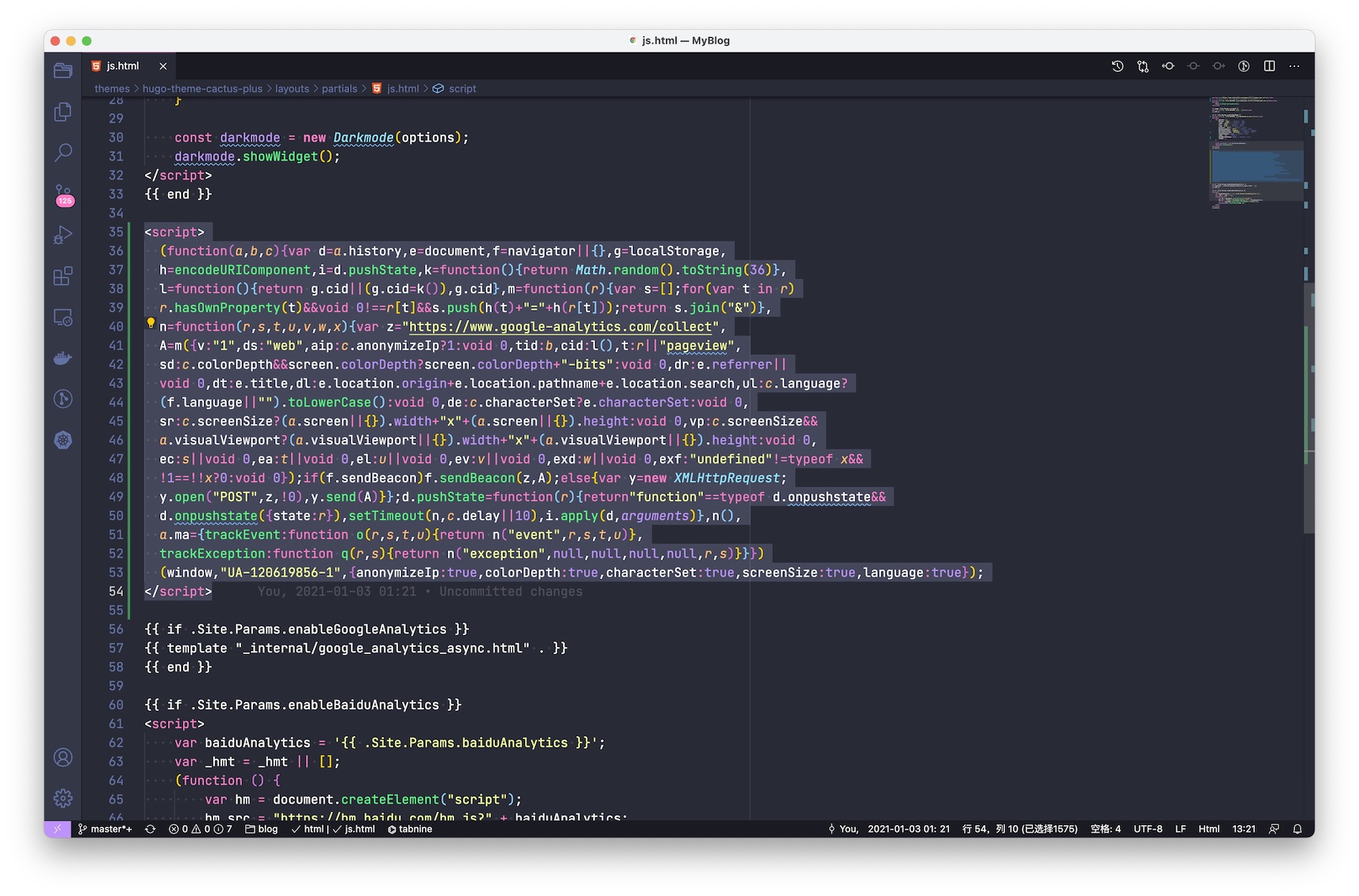Click 'baiduAnalytics' variable on line 62
The width and height of the screenshot is (1359, 896).
click(258, 743)
